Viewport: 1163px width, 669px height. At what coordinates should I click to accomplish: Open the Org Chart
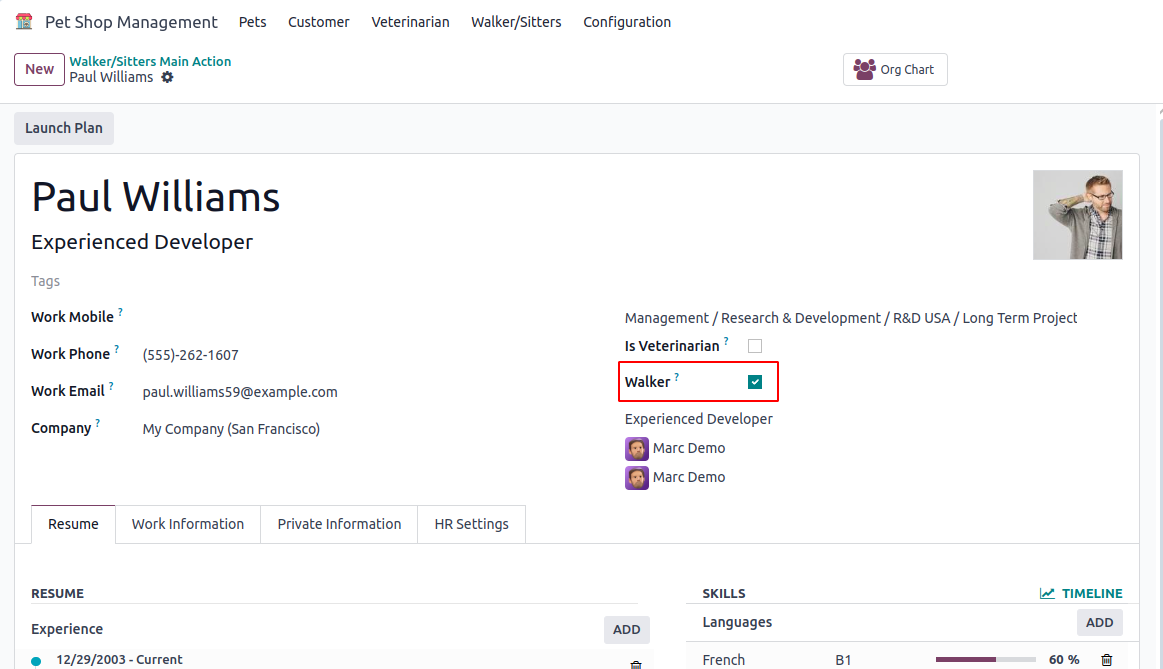click(895, 69)
